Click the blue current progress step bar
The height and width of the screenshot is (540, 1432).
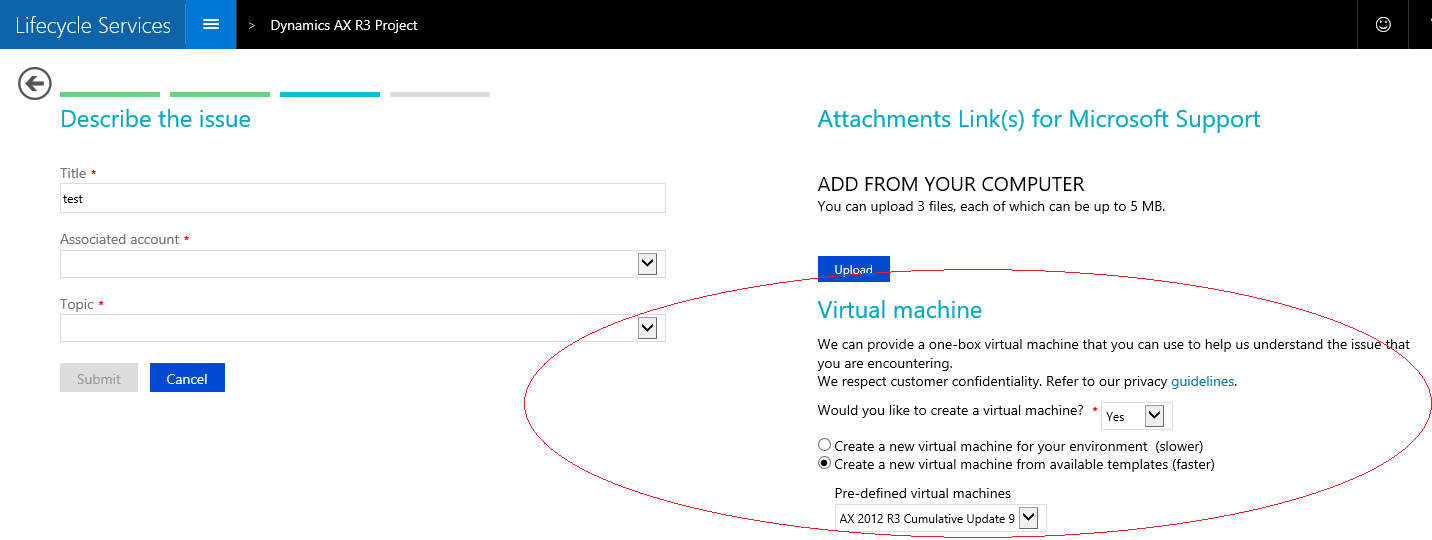click(330, 94)
